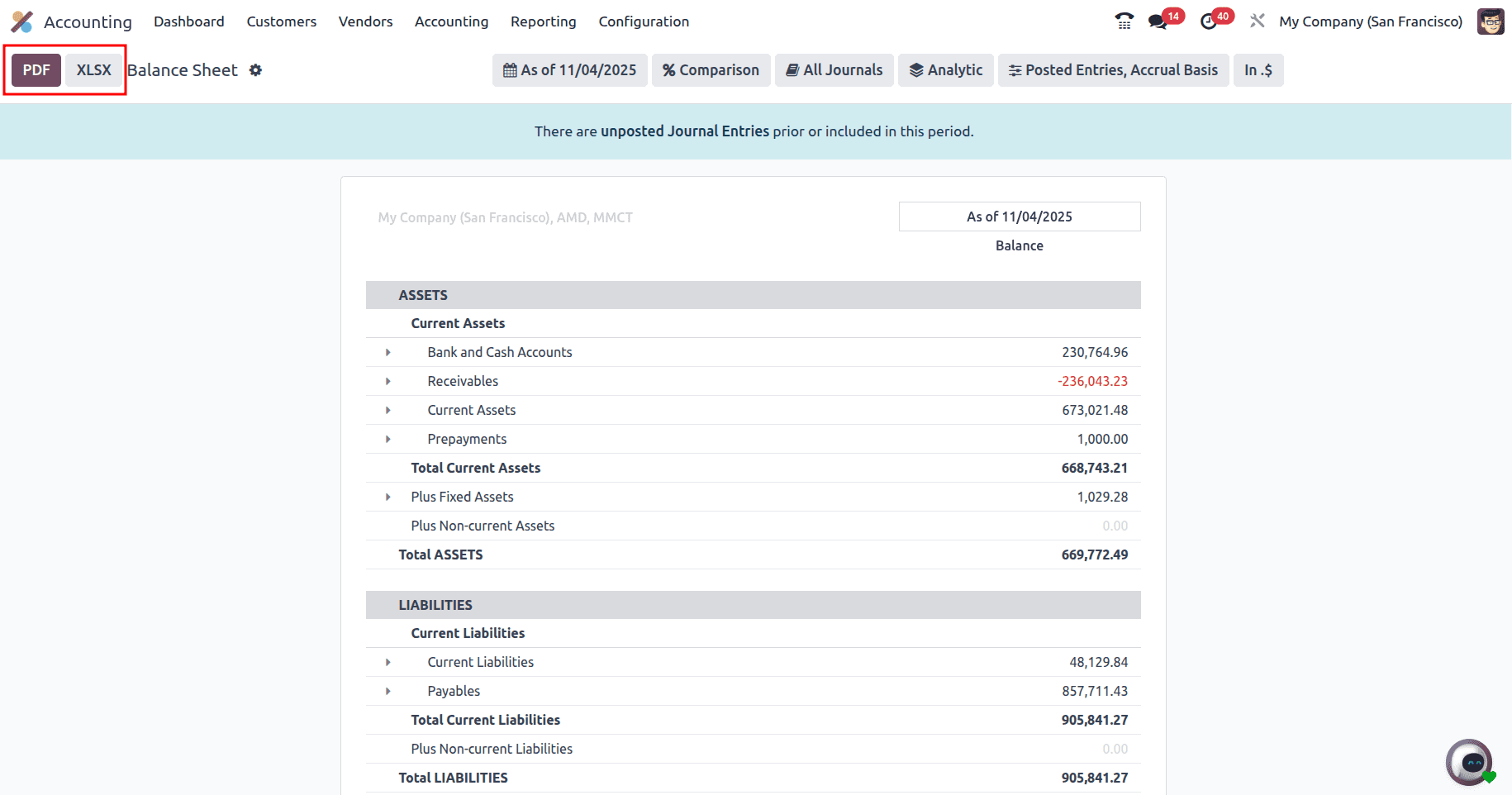Image resolution: width=1512 pixels, height=795 pixels.
Task: Click the Accounting app logo icon
Action: click(x=21, y=21)
